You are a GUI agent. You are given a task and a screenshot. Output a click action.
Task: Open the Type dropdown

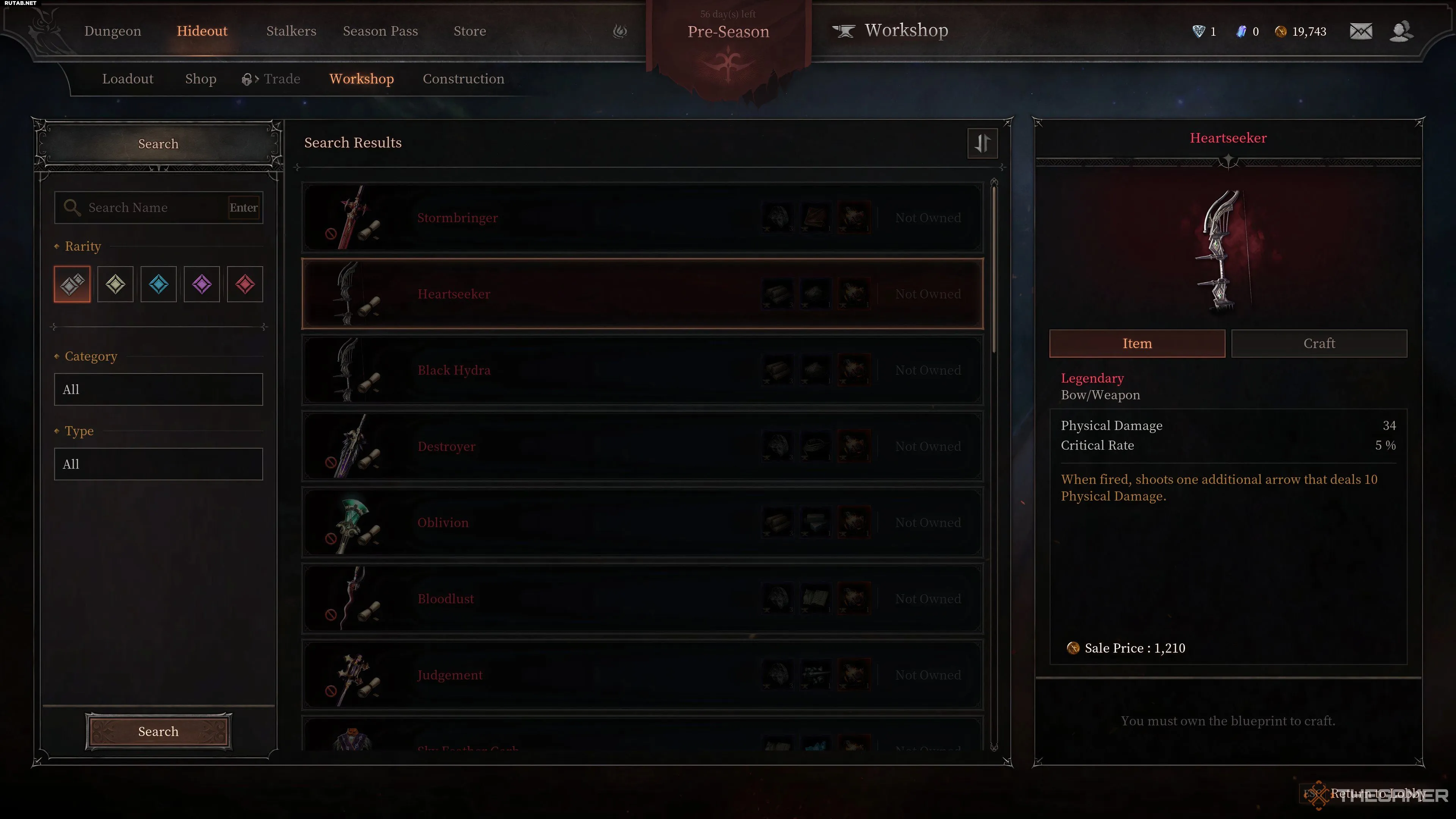158,464
